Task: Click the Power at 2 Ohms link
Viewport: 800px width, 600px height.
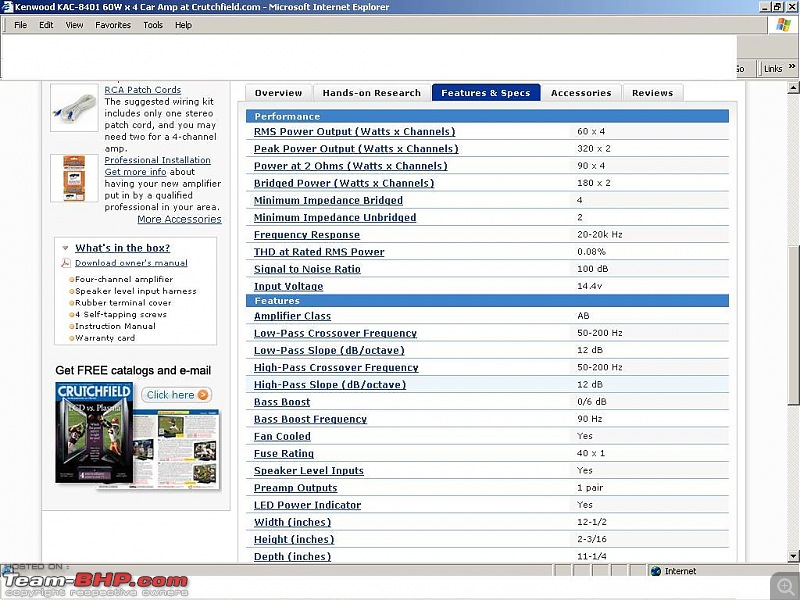Action: point(351,166)
